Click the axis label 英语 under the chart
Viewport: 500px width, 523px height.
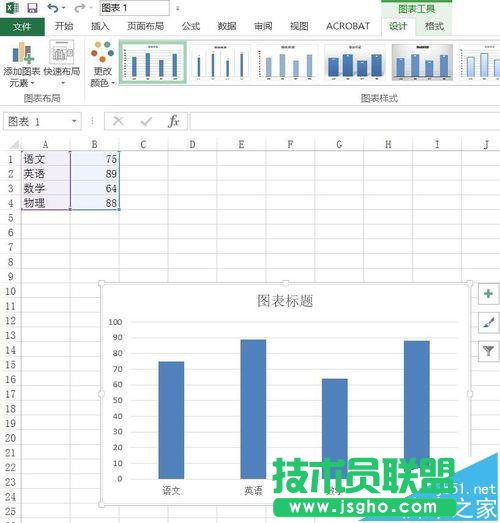point(253,490)
